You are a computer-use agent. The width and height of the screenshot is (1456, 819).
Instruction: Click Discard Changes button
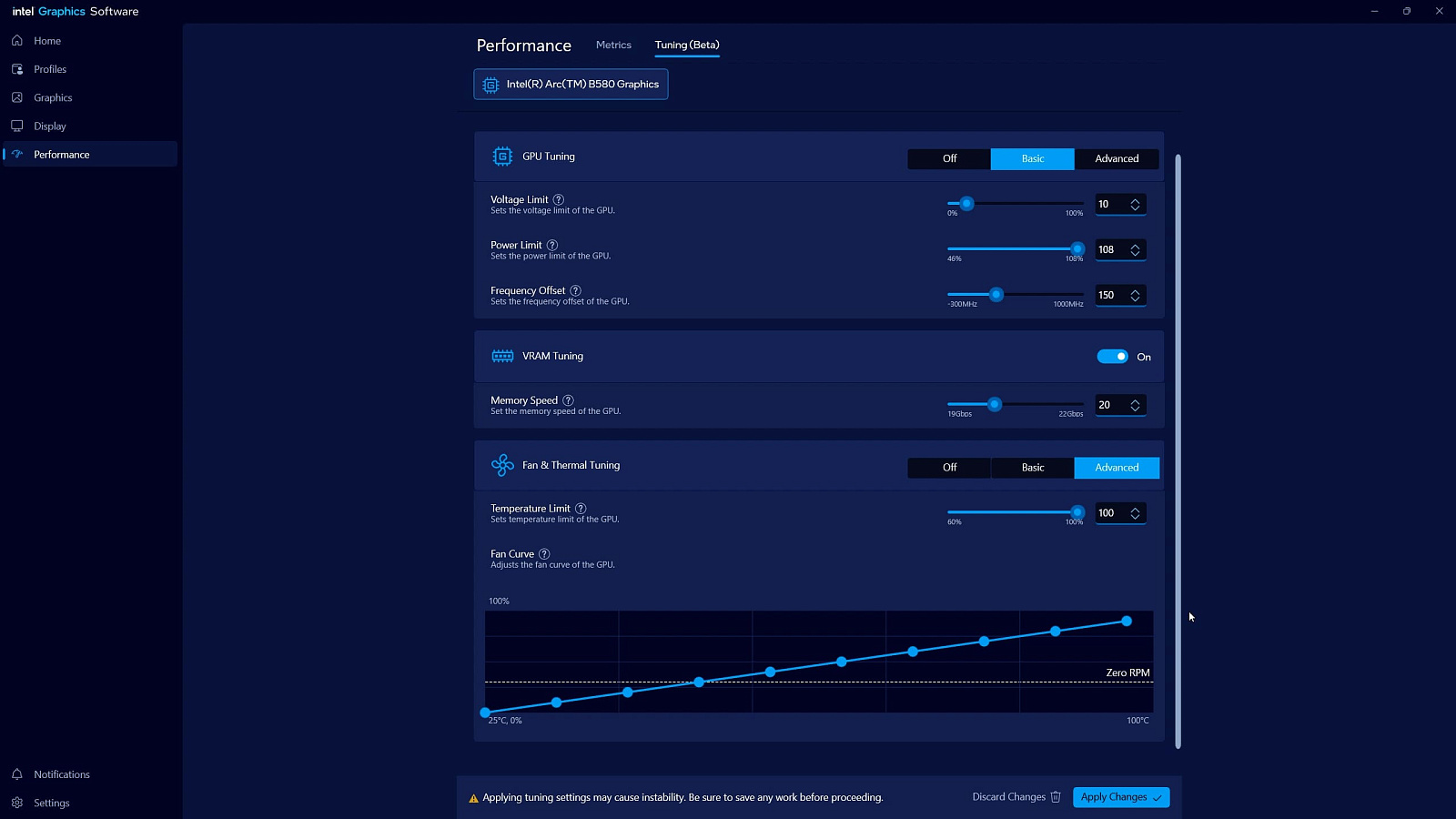(x=1016, y=797)
